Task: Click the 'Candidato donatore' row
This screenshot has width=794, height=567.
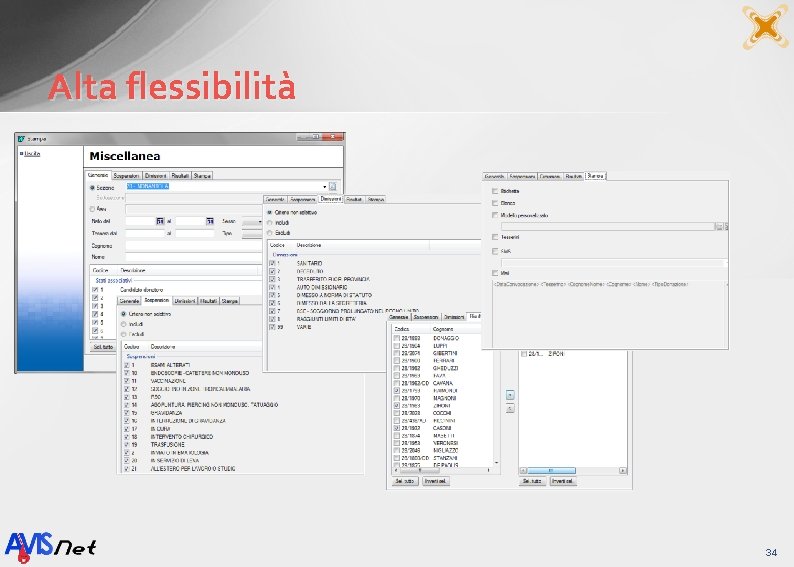Action: click(x=141, y=290)
